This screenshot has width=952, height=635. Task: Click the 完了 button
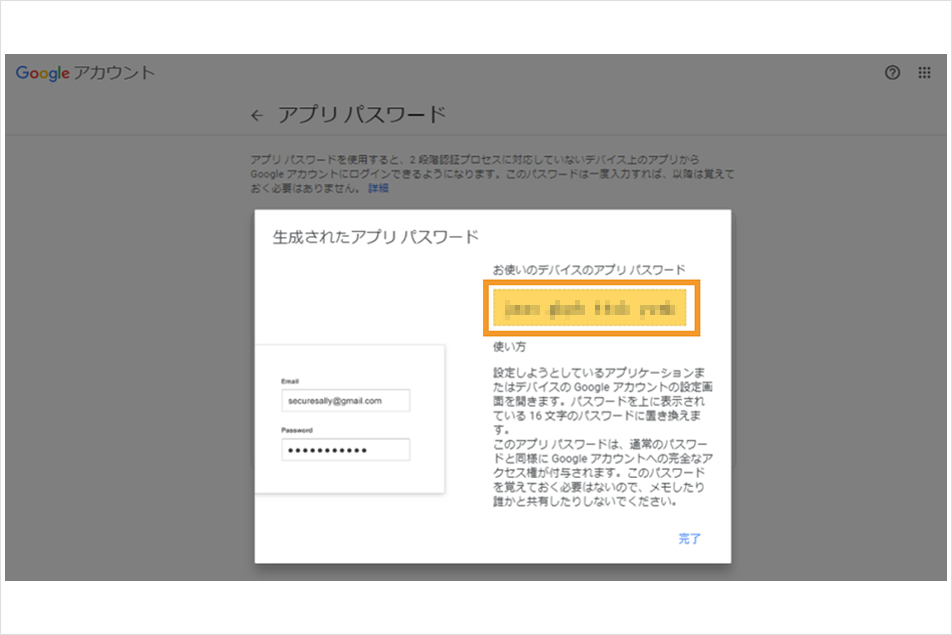click(689, 538)
